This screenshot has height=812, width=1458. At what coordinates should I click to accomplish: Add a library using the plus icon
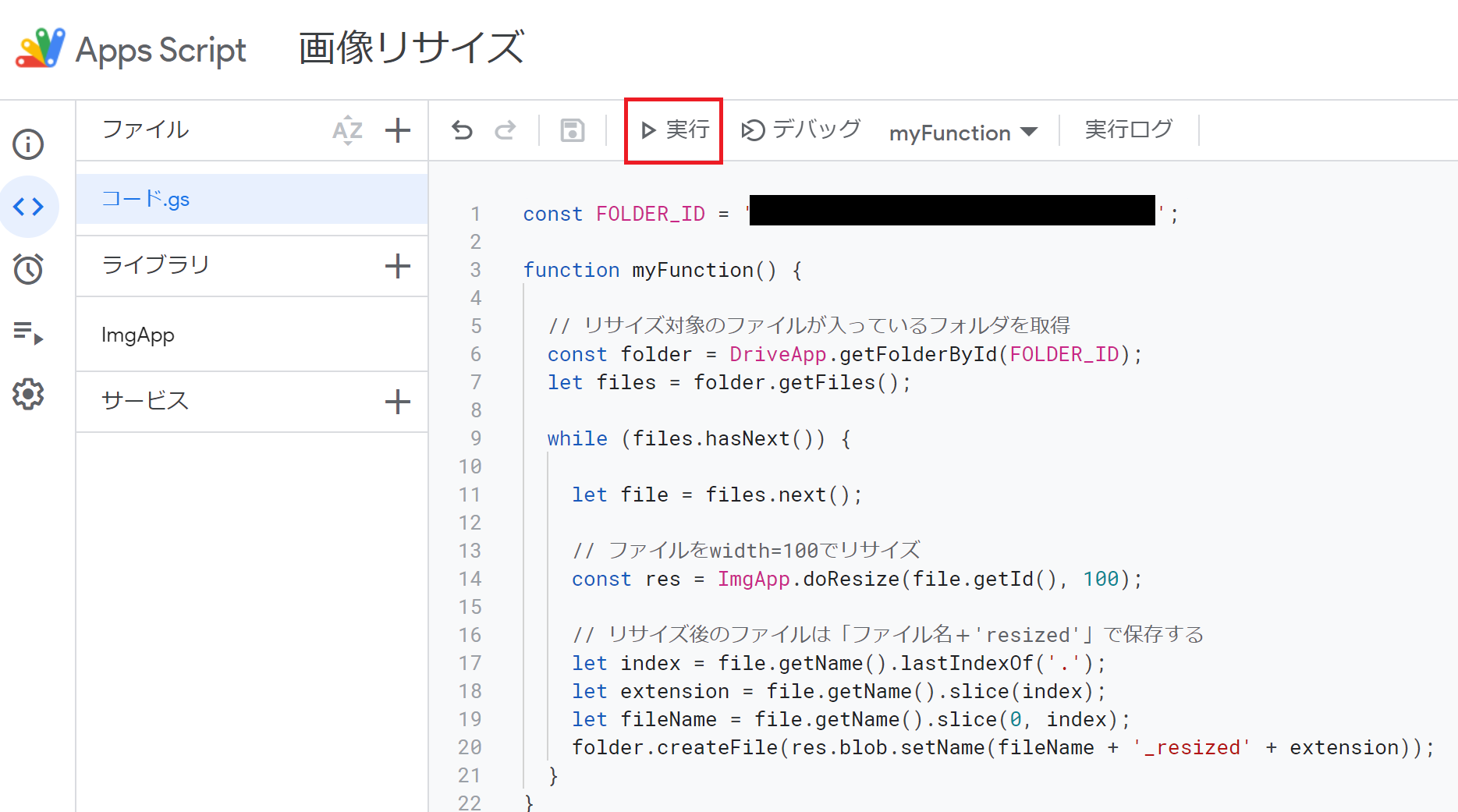click(x=398, y=265)
